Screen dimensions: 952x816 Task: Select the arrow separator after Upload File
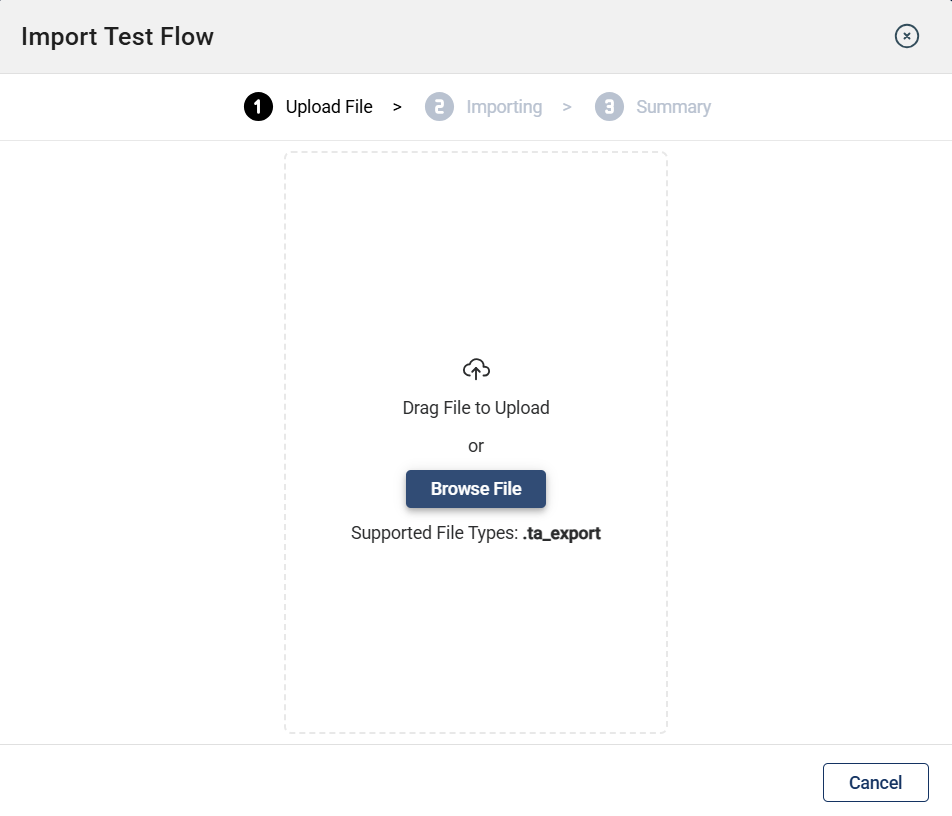397,107
